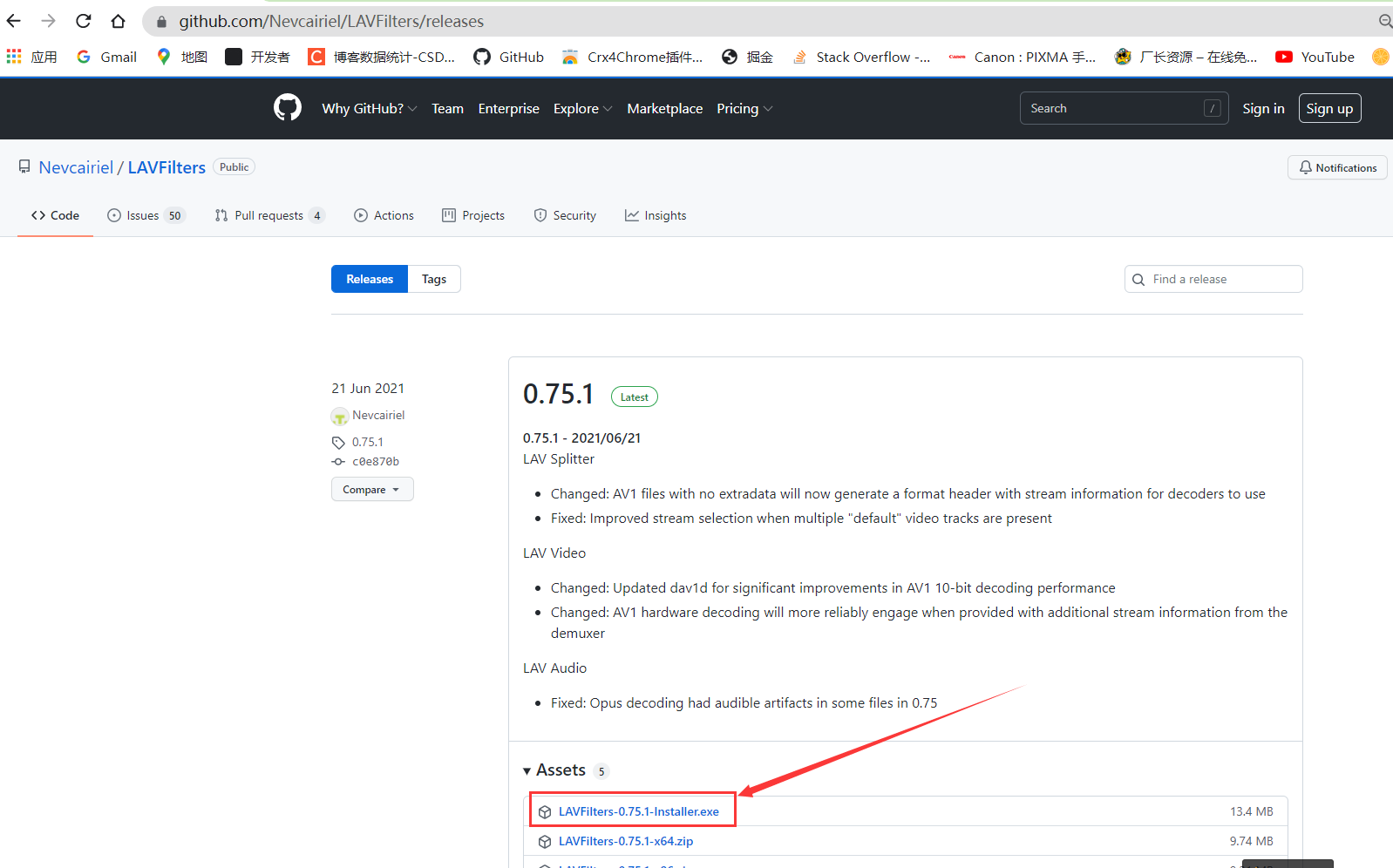The image size is (1393, 868).
Task: Expand the Pricing menu
Action: tap(744, 108)
